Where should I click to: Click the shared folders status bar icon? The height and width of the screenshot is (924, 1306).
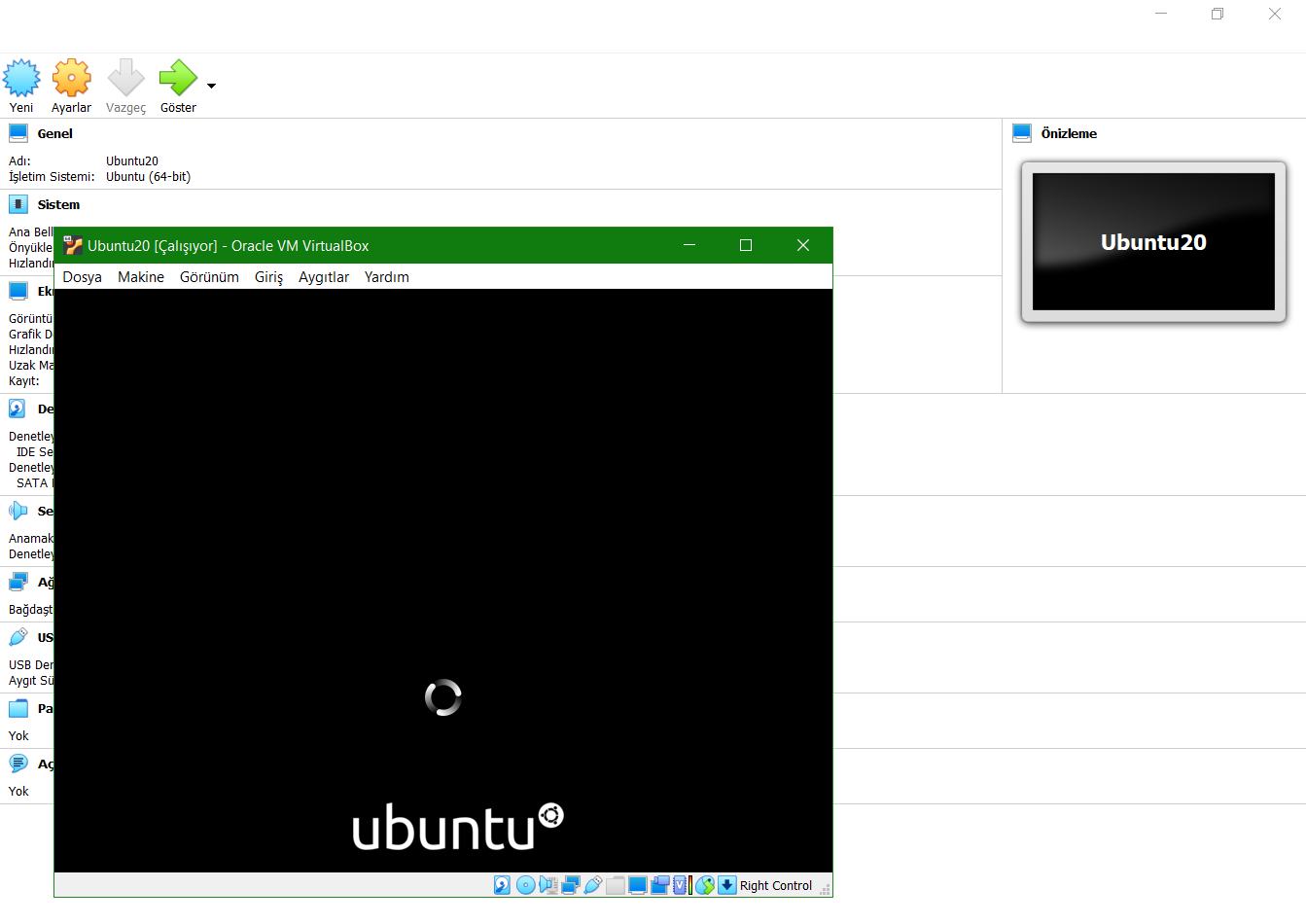click(616, 885)
